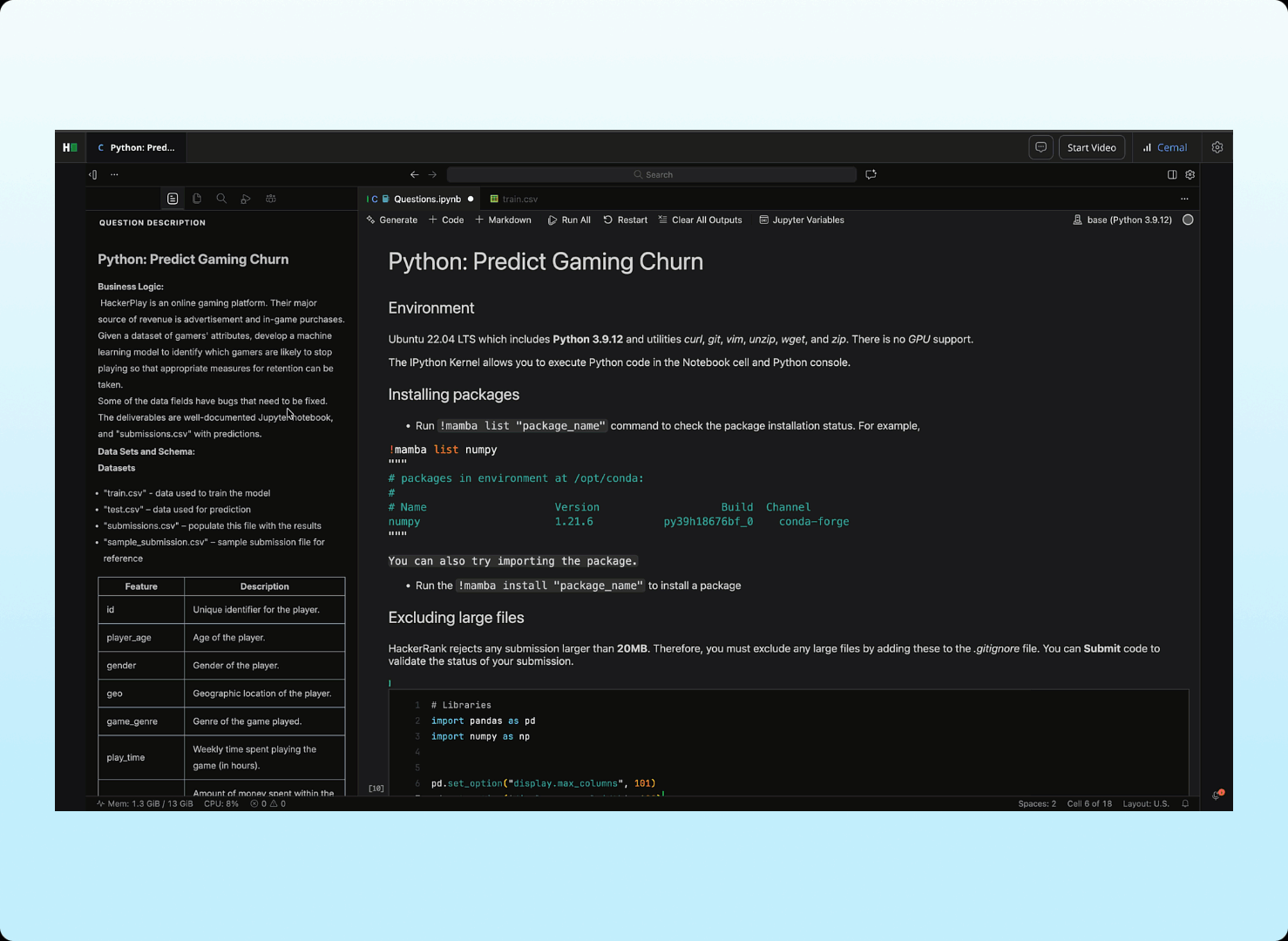Open the editor settings gear below Cemal

click(1190, 174)
